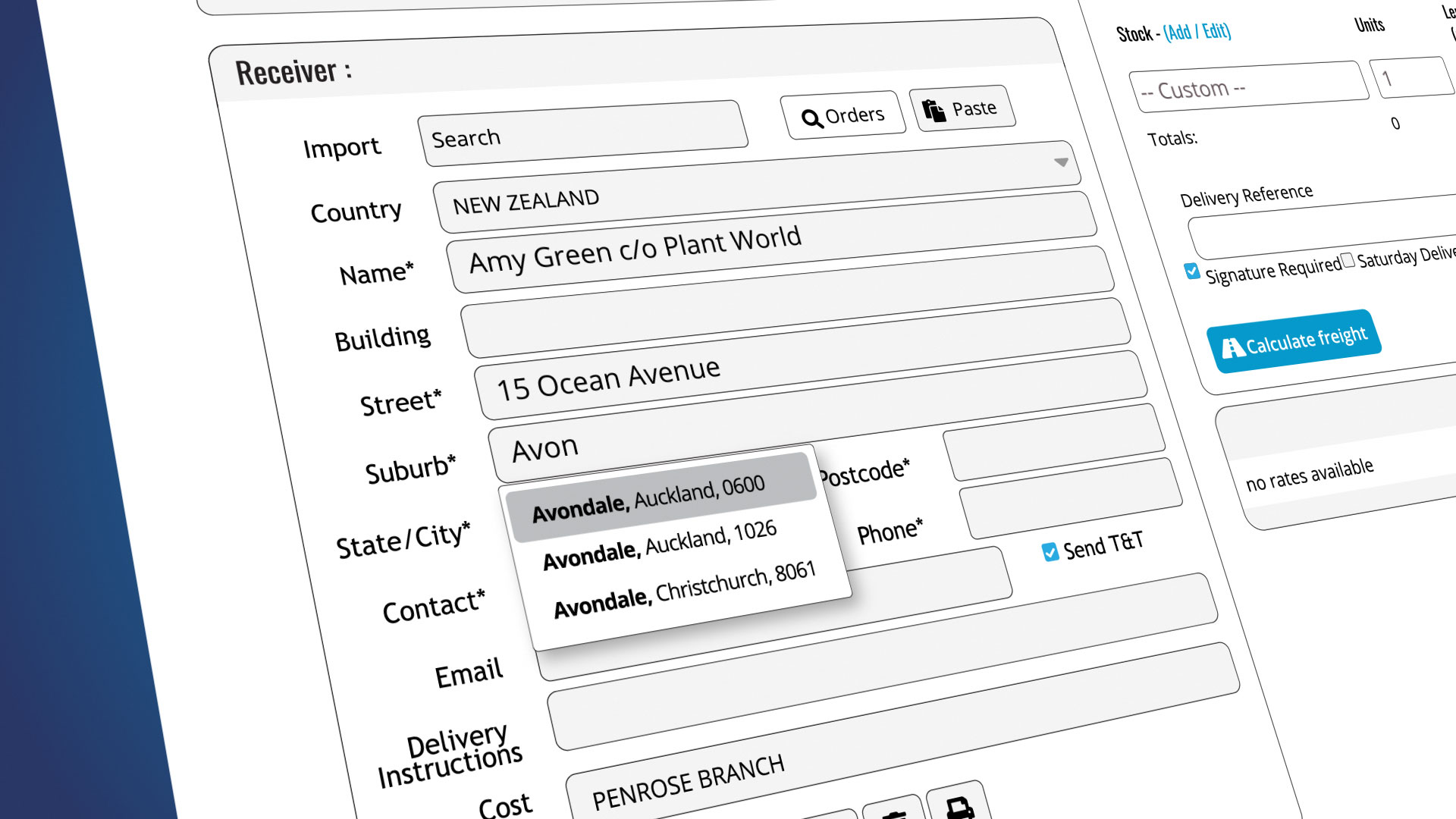
Task: Click the empty Building field
Action: click(x=787, y=302)
